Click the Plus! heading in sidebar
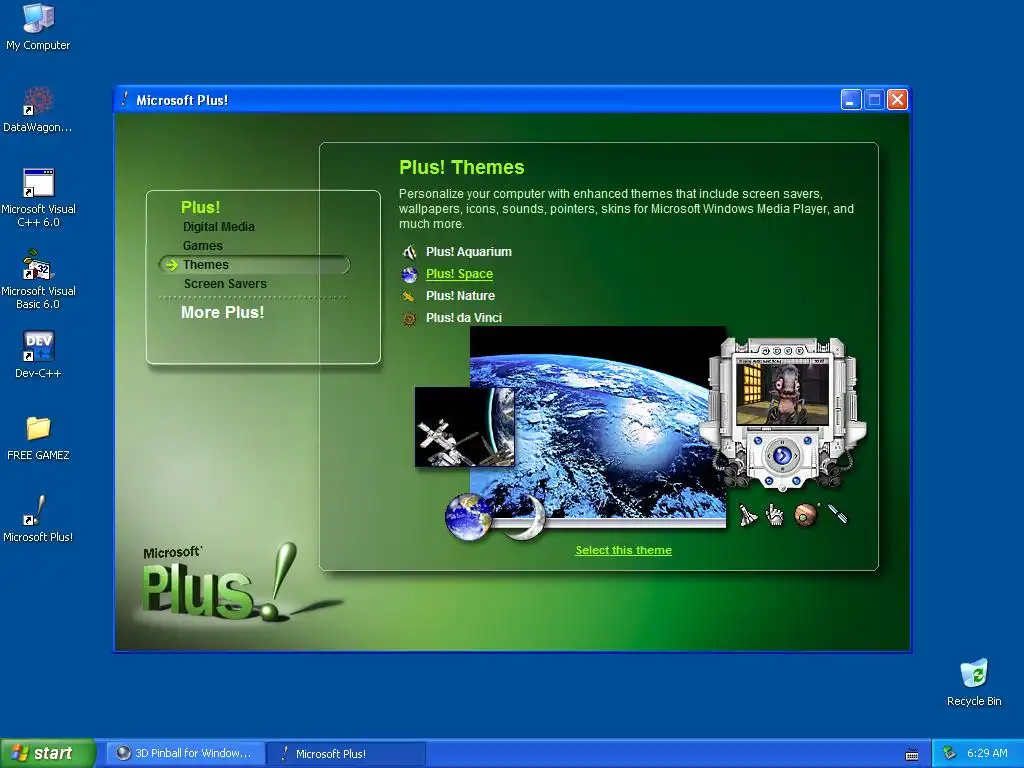Screen dimensions: 1024x768 [200, 207]
